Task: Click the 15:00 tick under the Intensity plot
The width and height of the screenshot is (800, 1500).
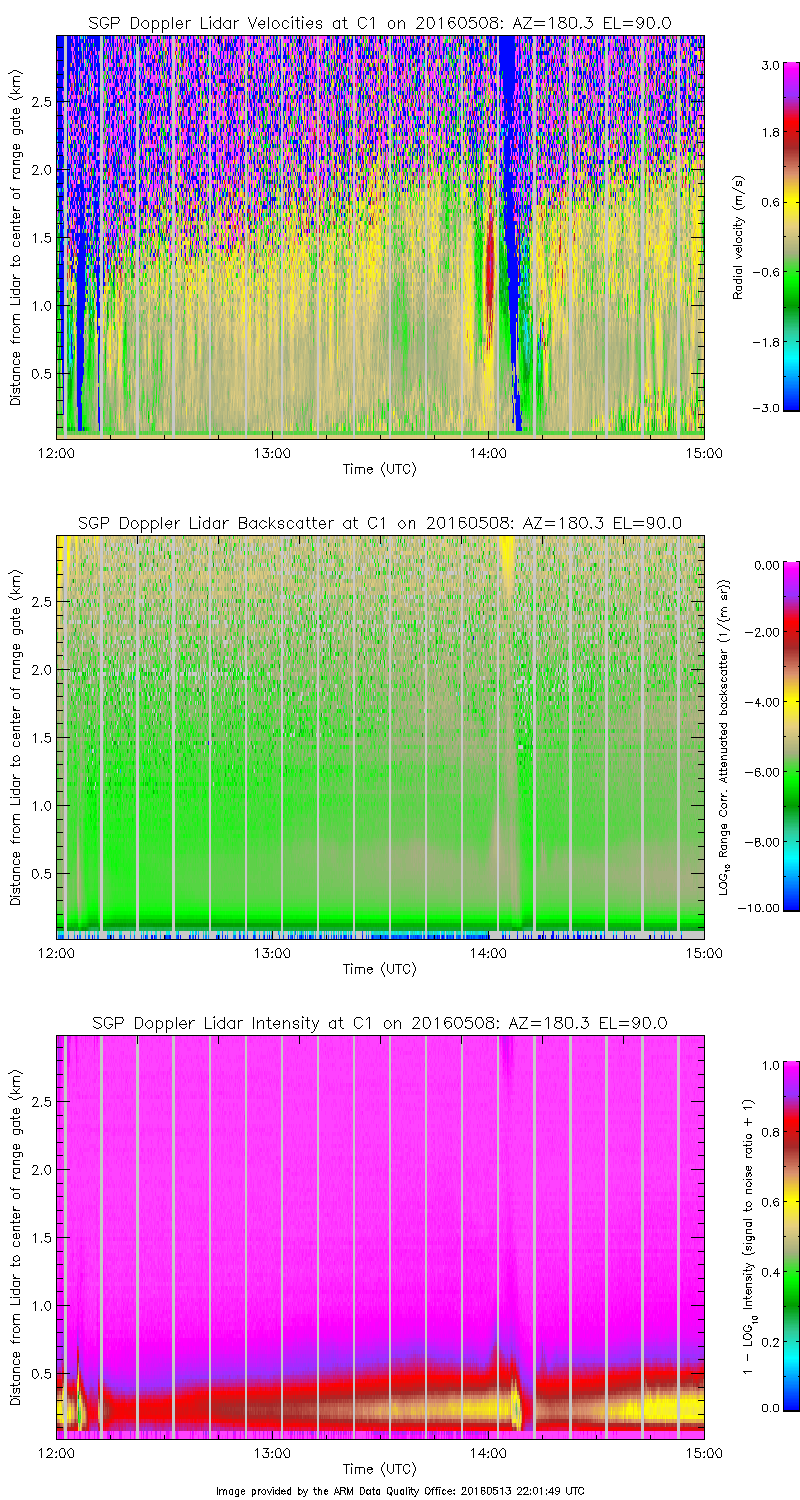Action: (703, 1452)
